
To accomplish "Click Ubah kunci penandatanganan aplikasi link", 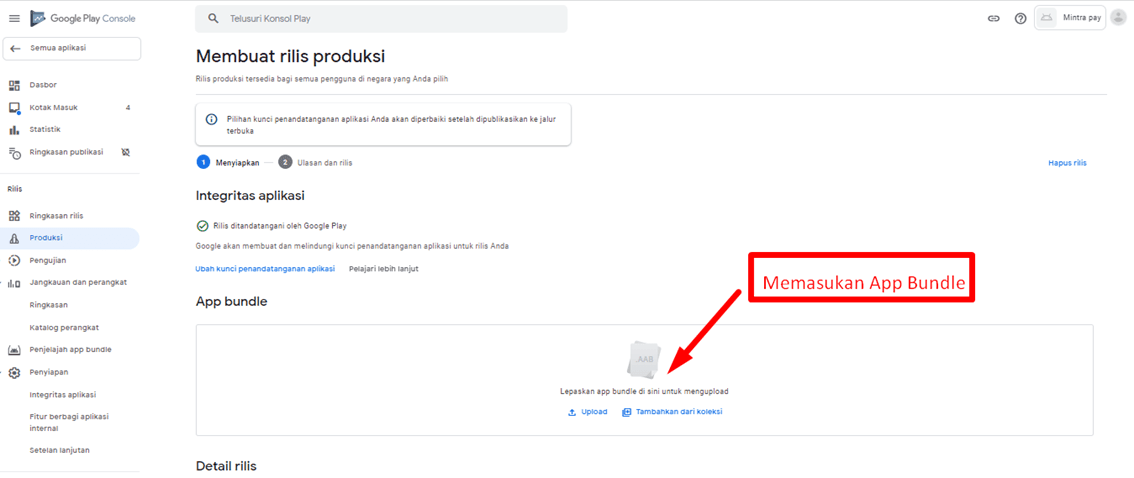I will point(265,268).
